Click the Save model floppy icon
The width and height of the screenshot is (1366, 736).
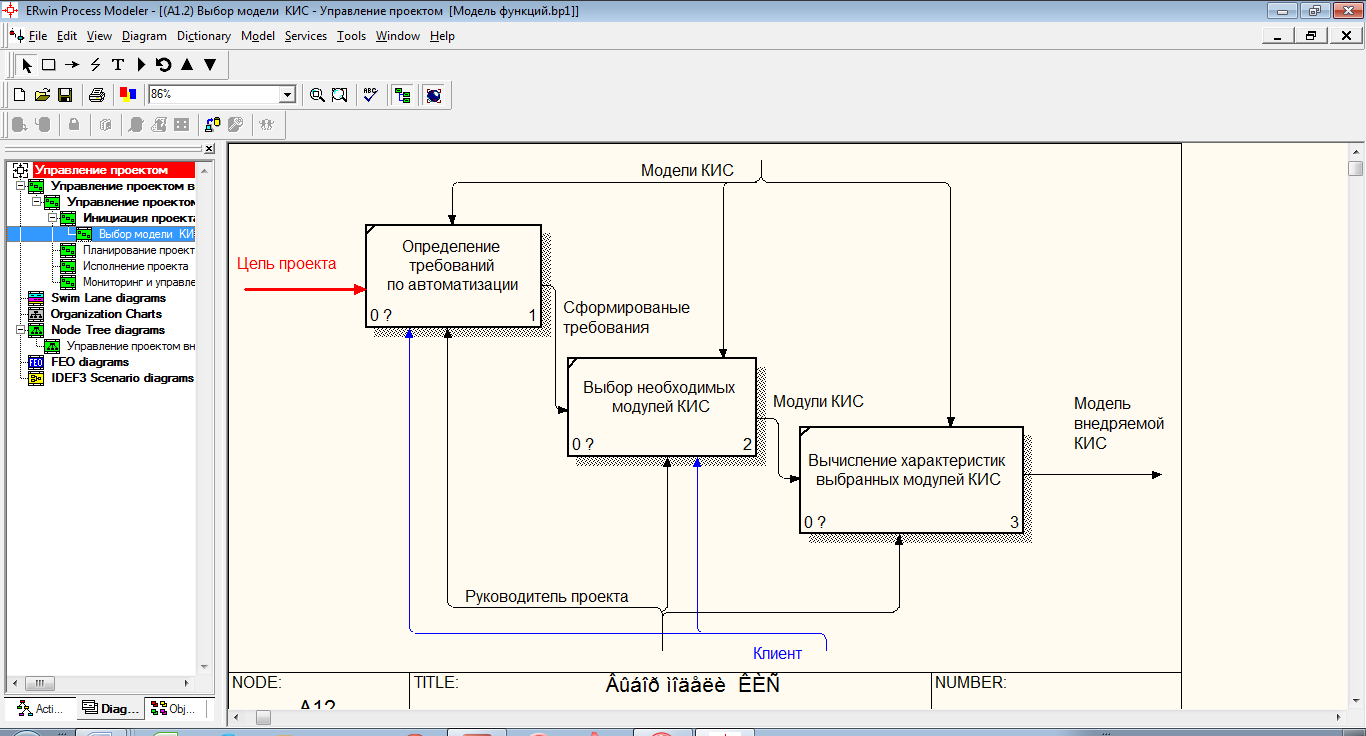pos(65,95)
